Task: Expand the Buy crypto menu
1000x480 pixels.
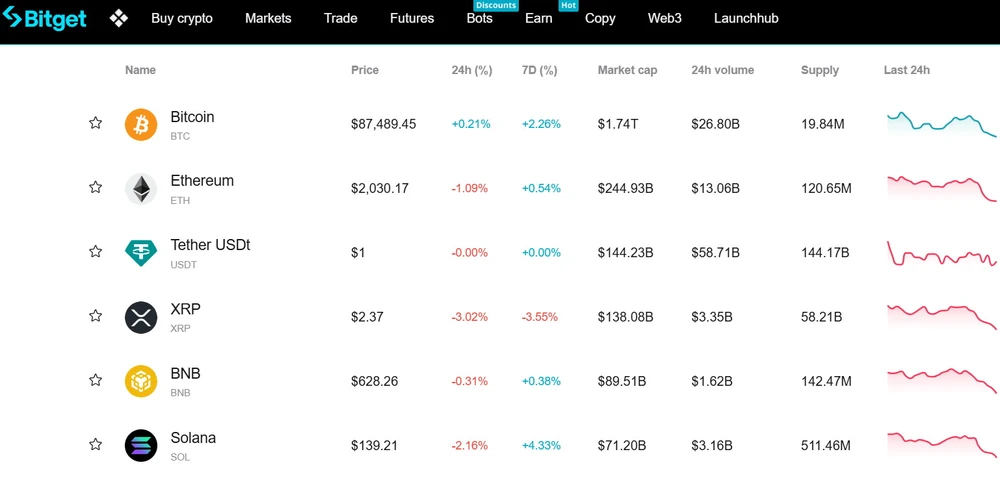Action: pyautogui.click(x=182, y=18)
